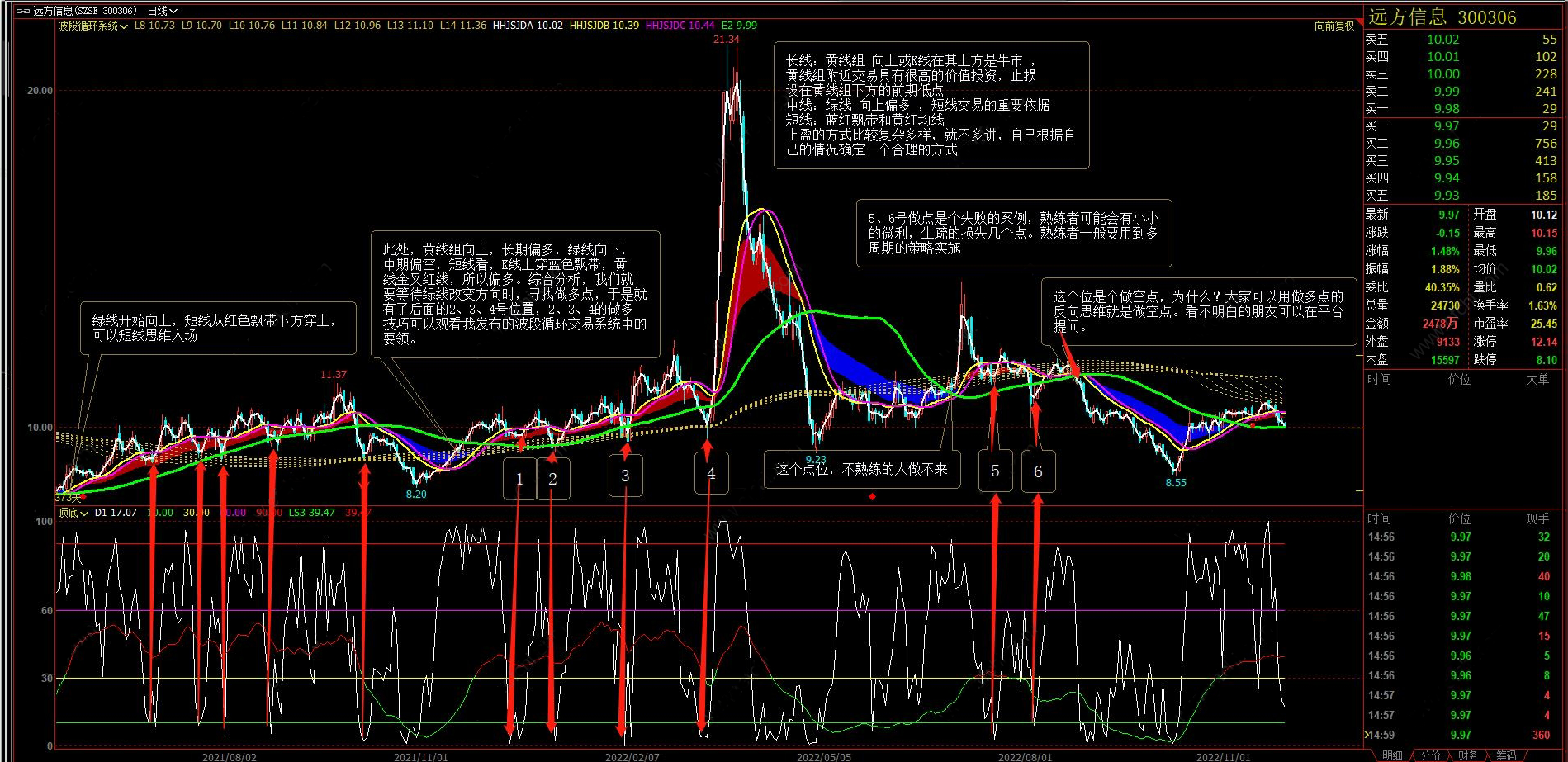
Task: Click the 卖三 price 10.00
Action: (1442, 73)
